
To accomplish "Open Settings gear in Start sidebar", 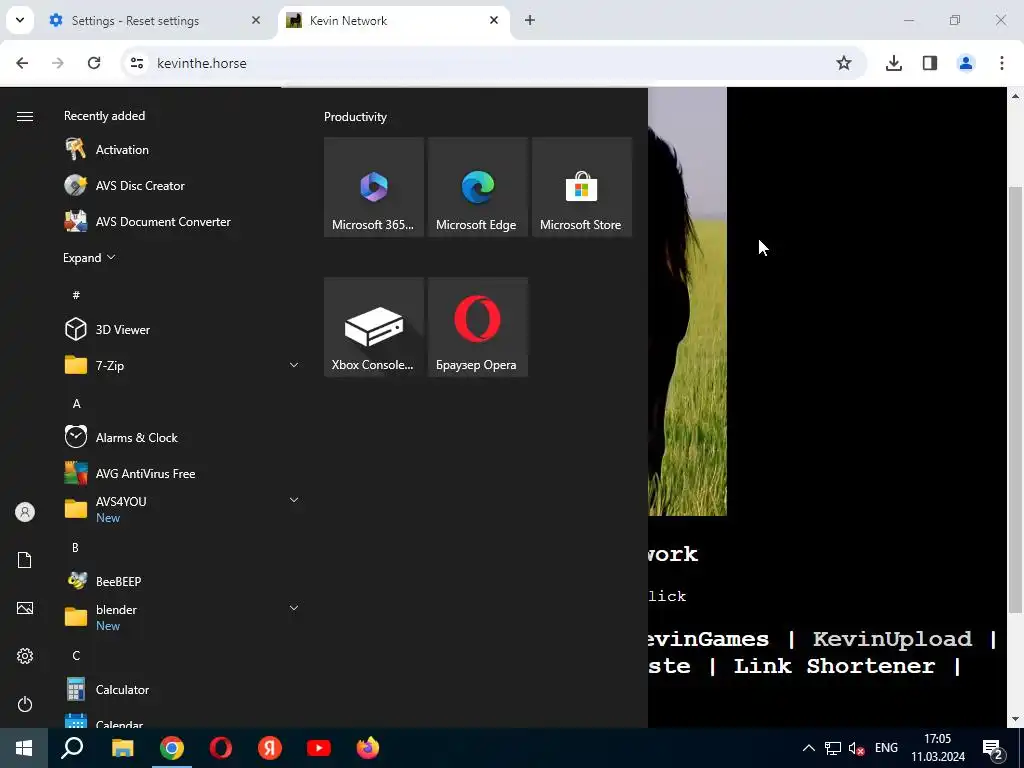I will point(25,656).
